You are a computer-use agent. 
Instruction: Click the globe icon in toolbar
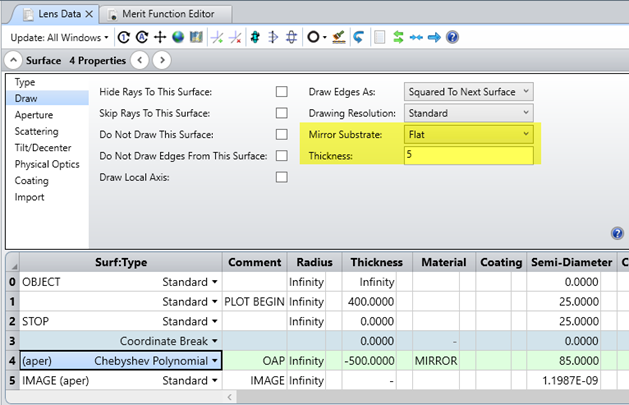(178, 37)
